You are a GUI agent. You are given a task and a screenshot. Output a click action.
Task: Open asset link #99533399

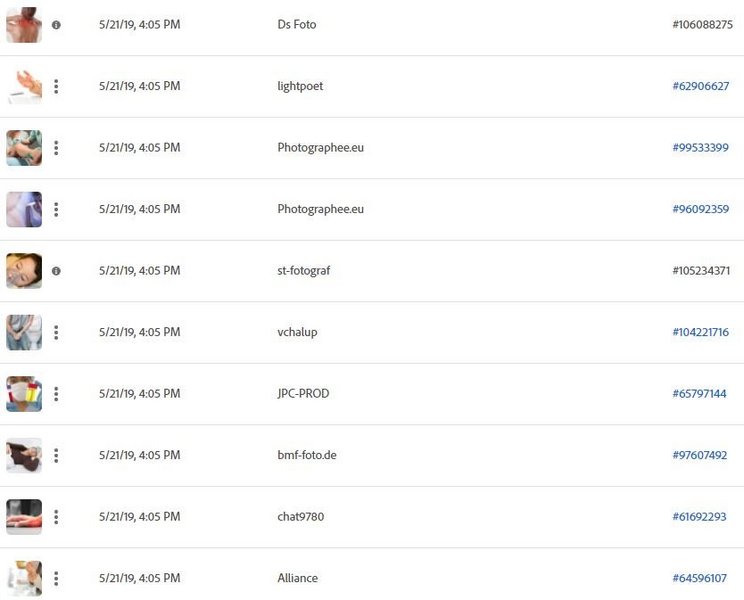pyautogui.click(x=700, y=148)
